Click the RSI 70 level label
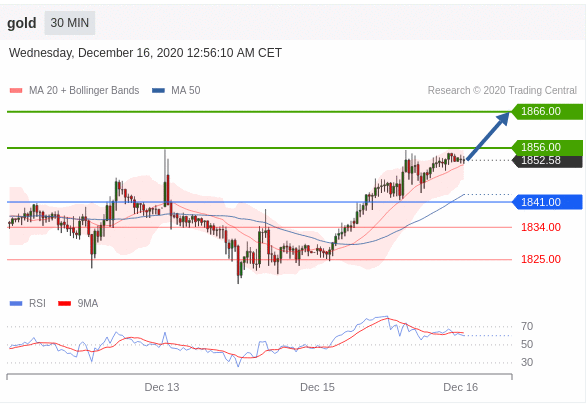The image size is (588, 406). coord(527,327)
